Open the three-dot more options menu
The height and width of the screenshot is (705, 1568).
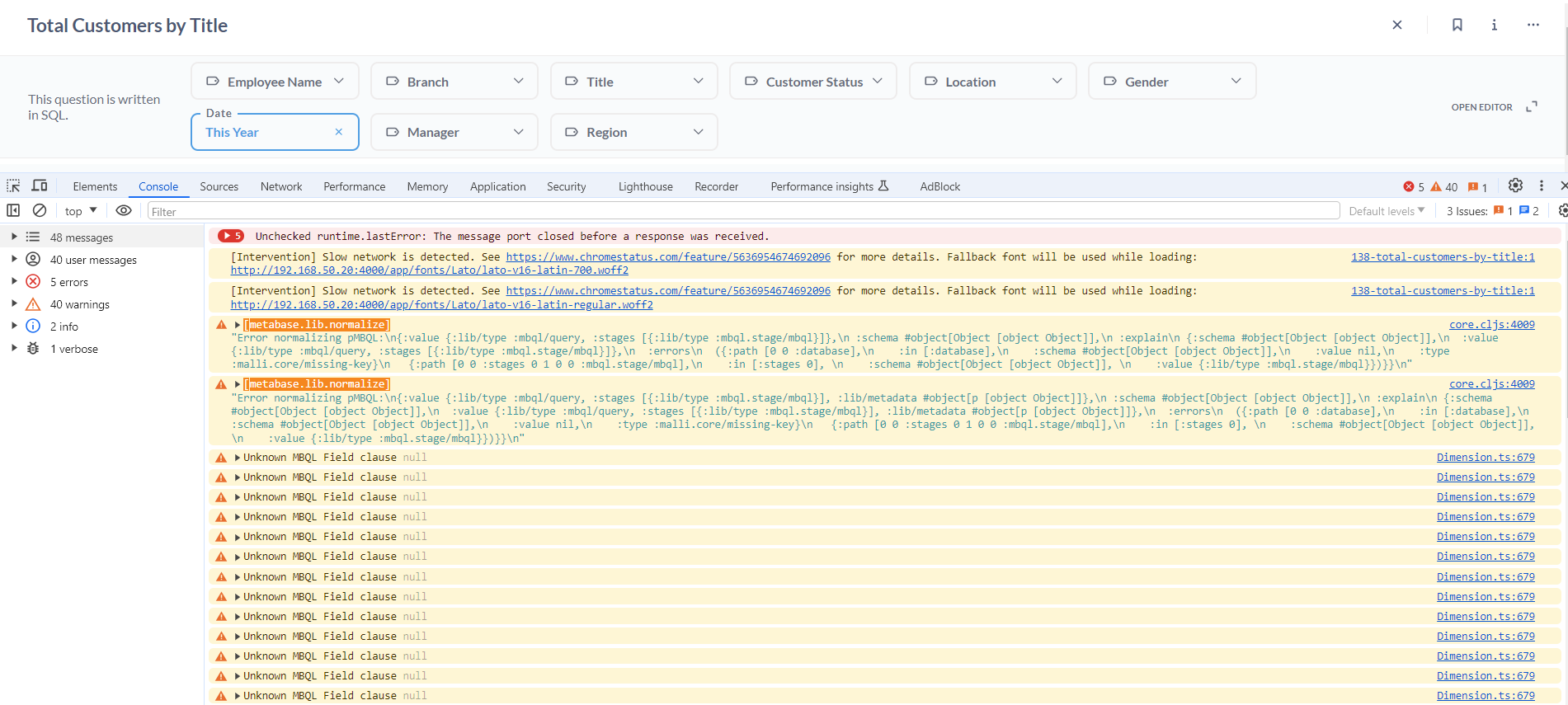(1533, 25)
